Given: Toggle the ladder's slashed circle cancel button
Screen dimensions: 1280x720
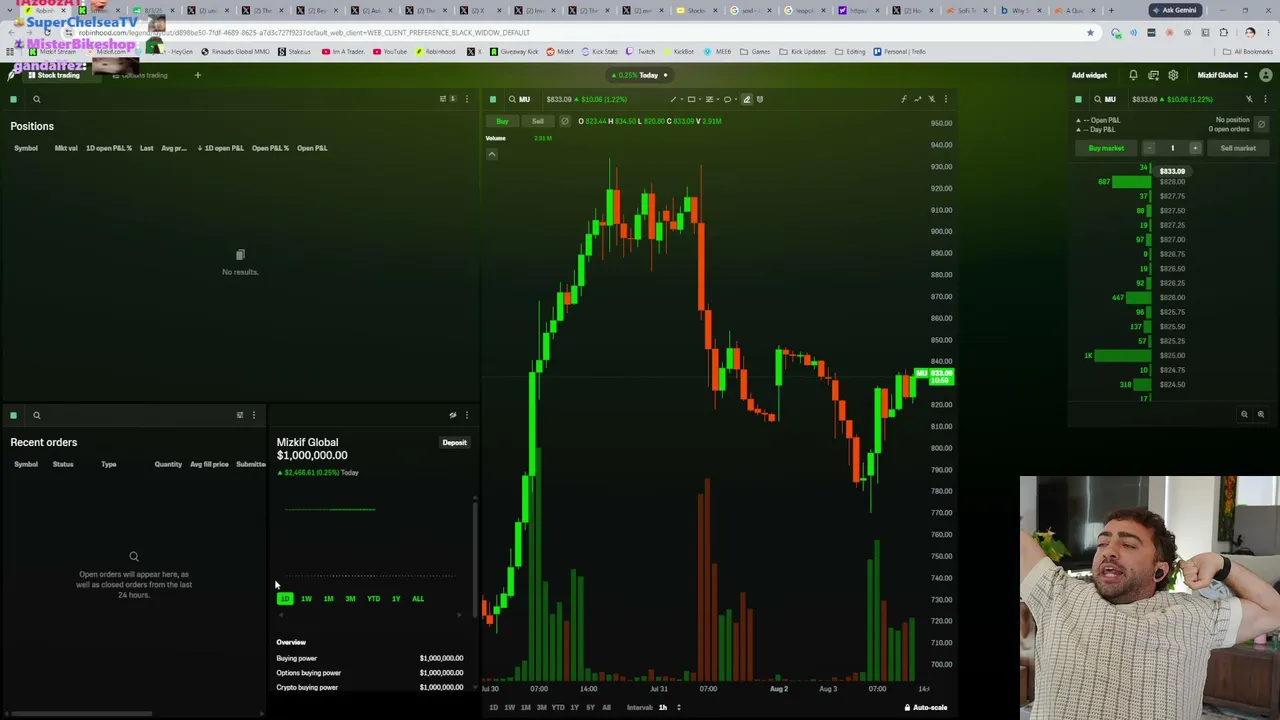Looking at the screenshot, I should tap(1261, 125).
